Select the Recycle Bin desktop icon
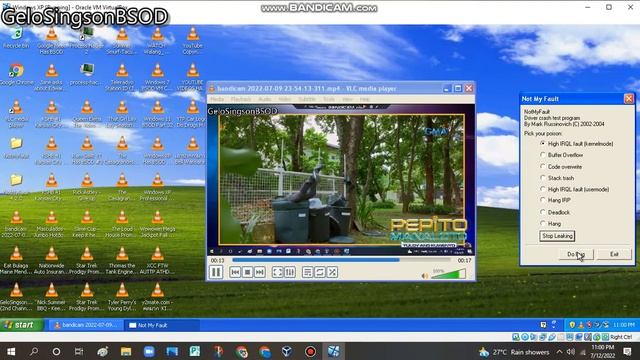The height and width of the screenshot is (360, 640). [16, 38]
